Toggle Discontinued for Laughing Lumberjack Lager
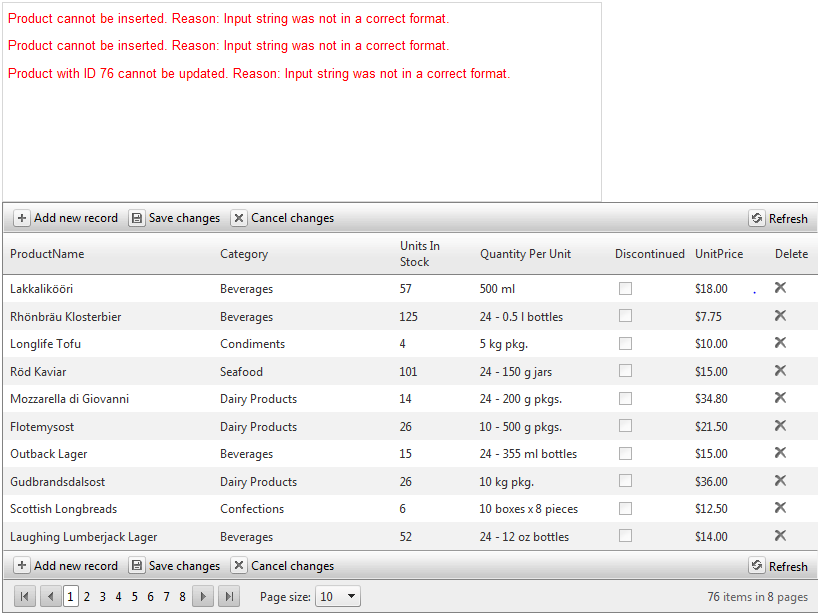 [625, 536]
